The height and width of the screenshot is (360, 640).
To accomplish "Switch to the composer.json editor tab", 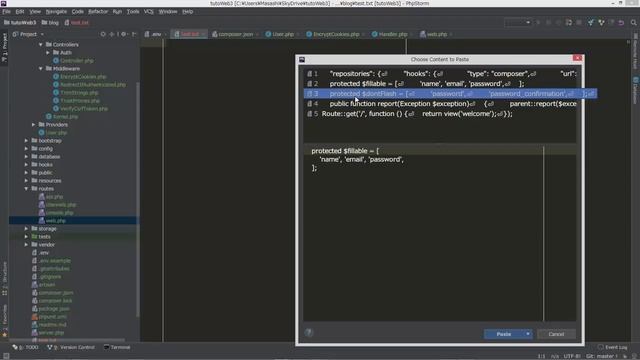I will [x=235, y=34].
